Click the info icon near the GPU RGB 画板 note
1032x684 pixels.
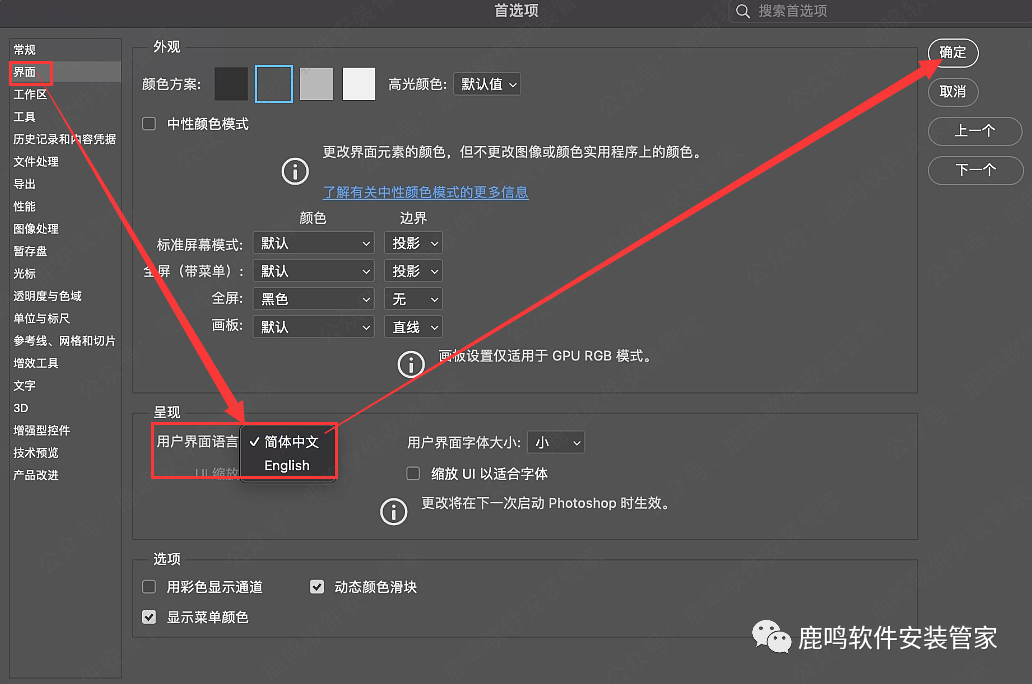coord(412,364)
